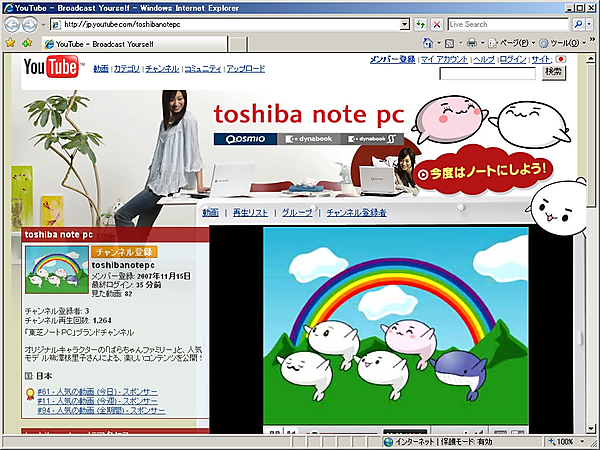Click the vertical scrollbar up arrow
This screenshot has width=600, height=450.
click(x=590, y=59)
